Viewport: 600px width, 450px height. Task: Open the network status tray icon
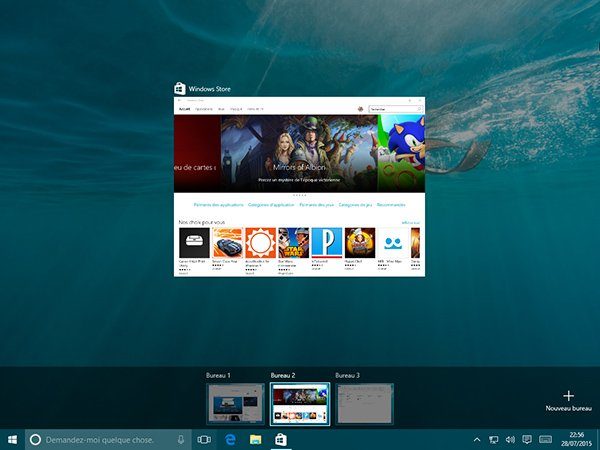(493, 439)
